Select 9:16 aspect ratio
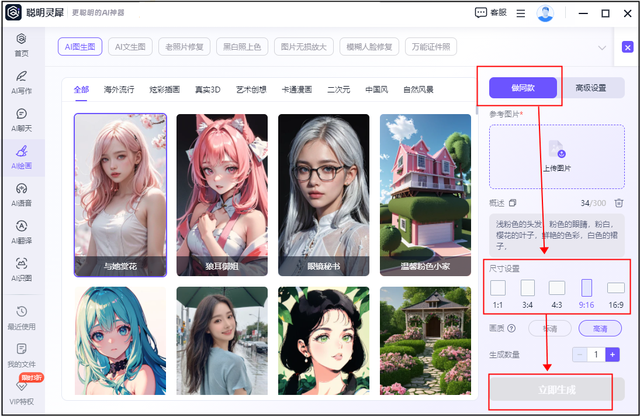The width and height of the screenshot is (640, 416). 587,294
